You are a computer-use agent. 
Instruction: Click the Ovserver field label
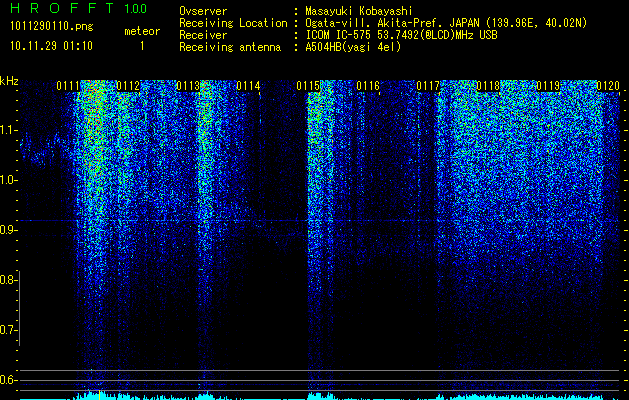pos(203,11)
